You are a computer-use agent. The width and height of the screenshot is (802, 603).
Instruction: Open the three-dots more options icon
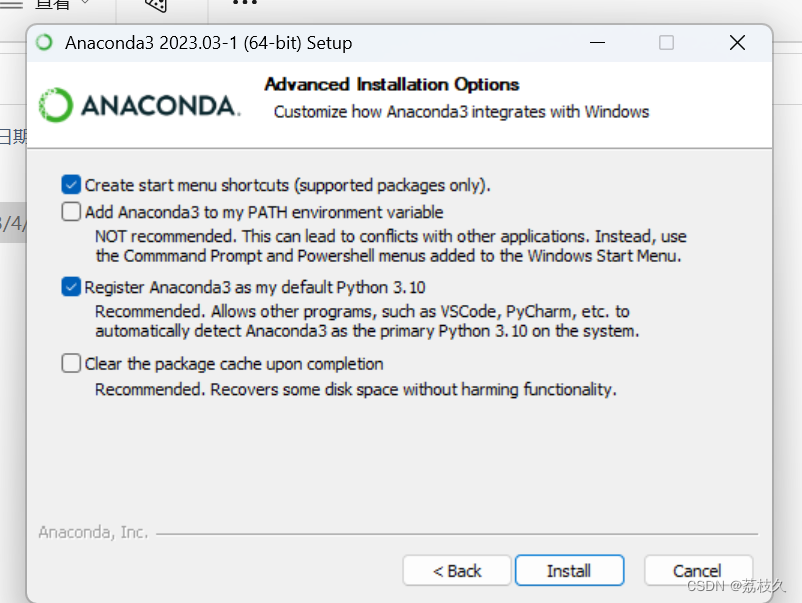point(244,4)
